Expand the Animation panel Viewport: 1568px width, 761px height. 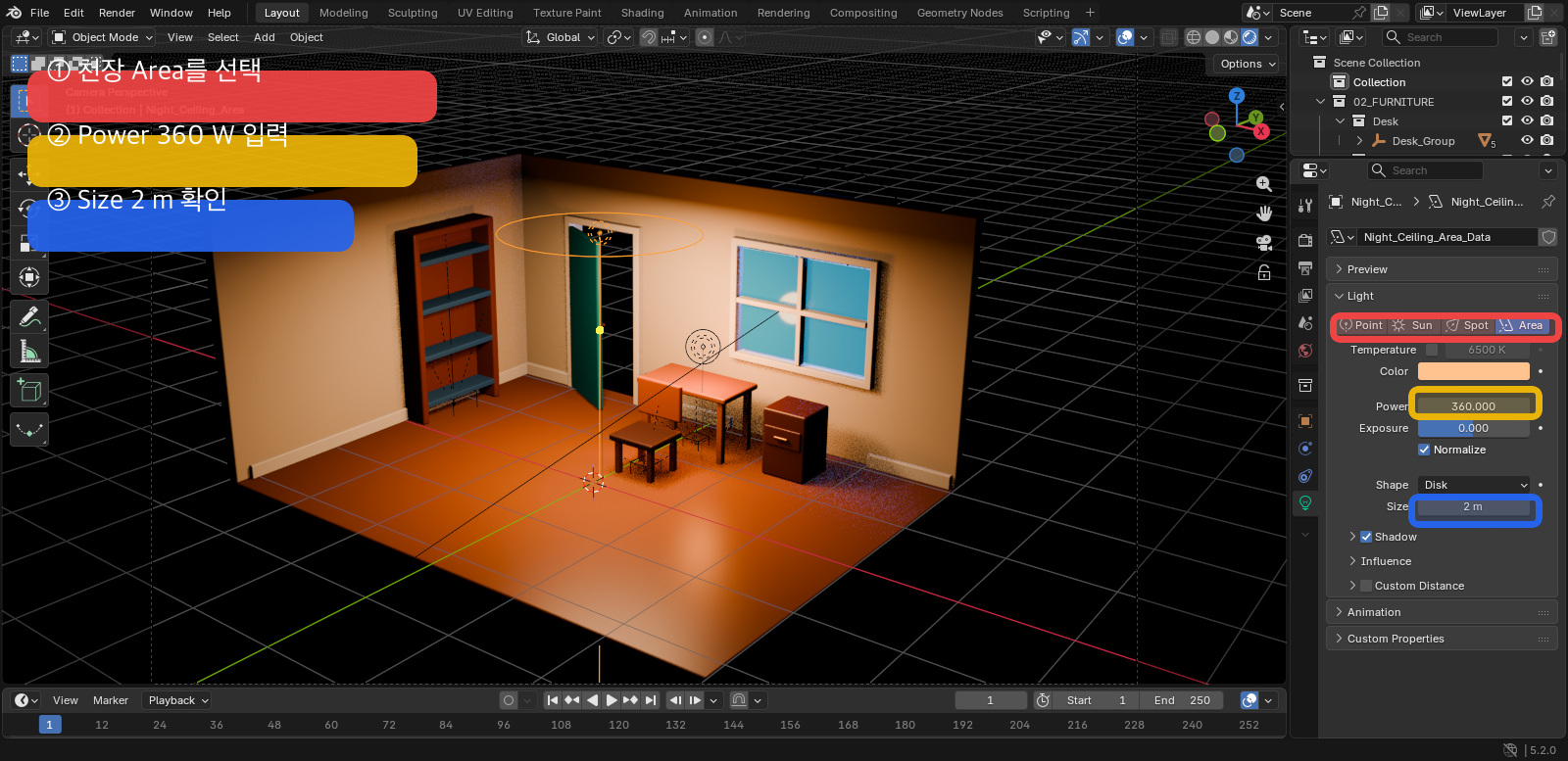pos(1442,612)
